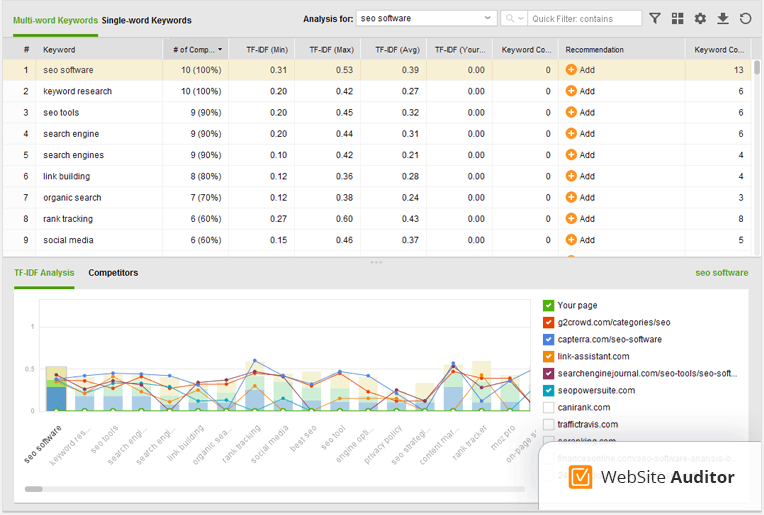Viewport: 764px width, 515px height.
Task: Click the Add icon for social media
Action: [x=571, y=240]
